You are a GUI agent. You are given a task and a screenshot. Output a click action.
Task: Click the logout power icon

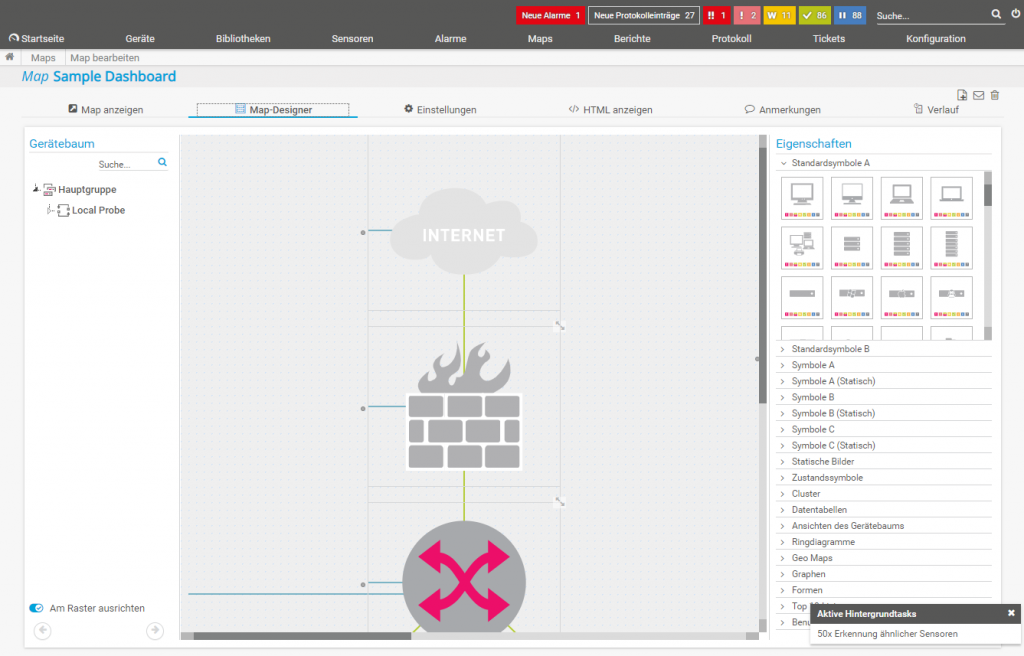click(1015, 14)
